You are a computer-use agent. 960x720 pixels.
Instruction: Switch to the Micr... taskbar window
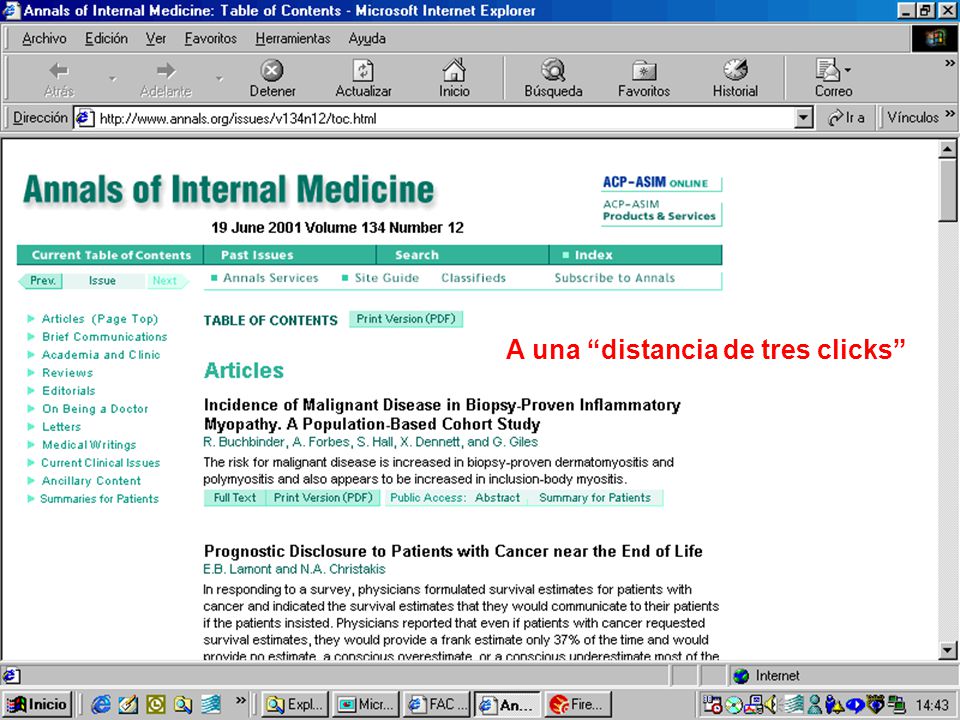367,705
